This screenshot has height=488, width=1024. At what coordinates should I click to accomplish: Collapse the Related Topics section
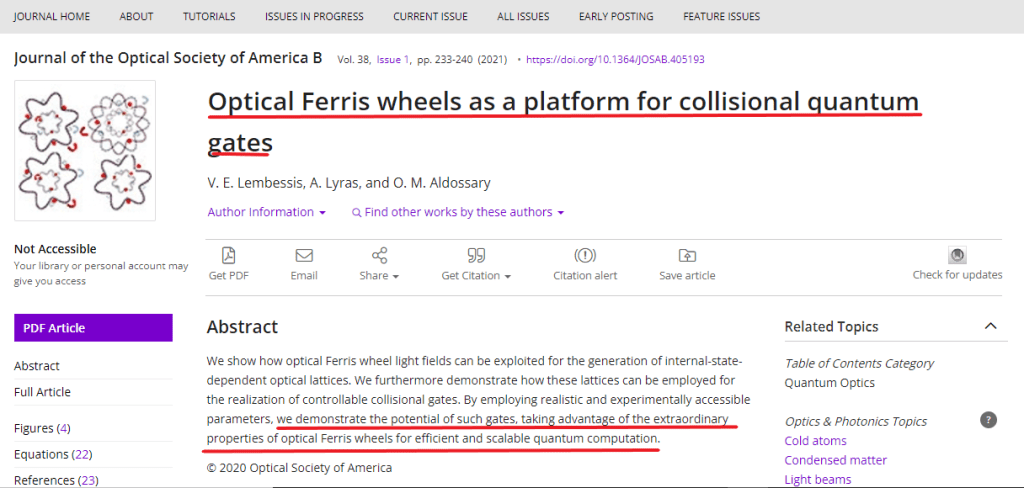[990, 326]
